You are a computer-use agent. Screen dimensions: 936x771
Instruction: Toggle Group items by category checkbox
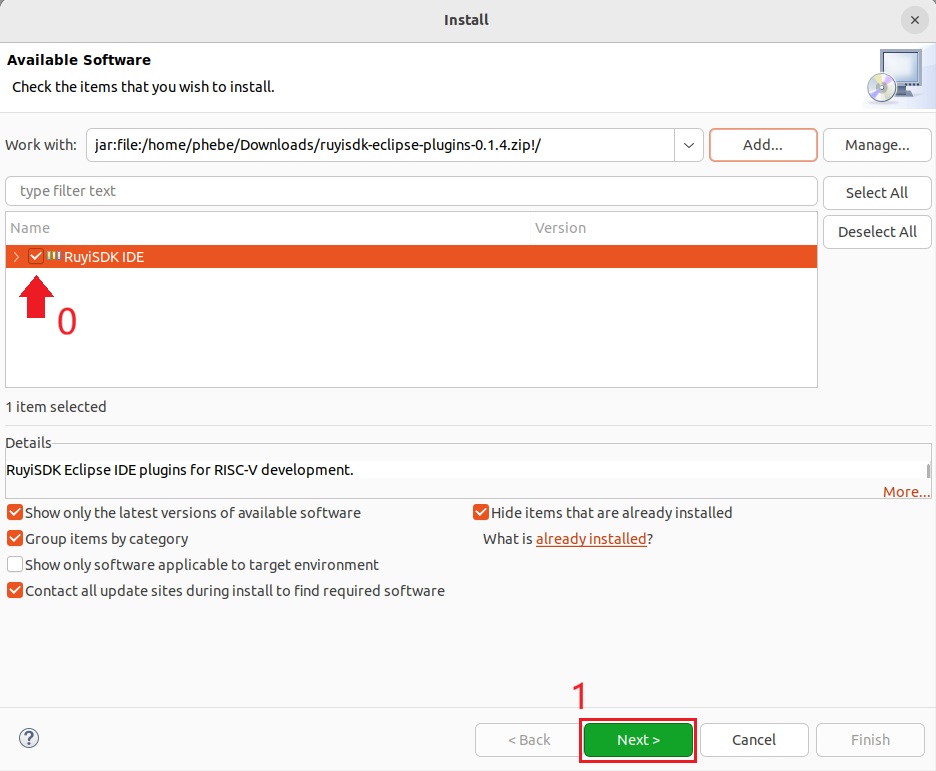[x=15, y=538]
